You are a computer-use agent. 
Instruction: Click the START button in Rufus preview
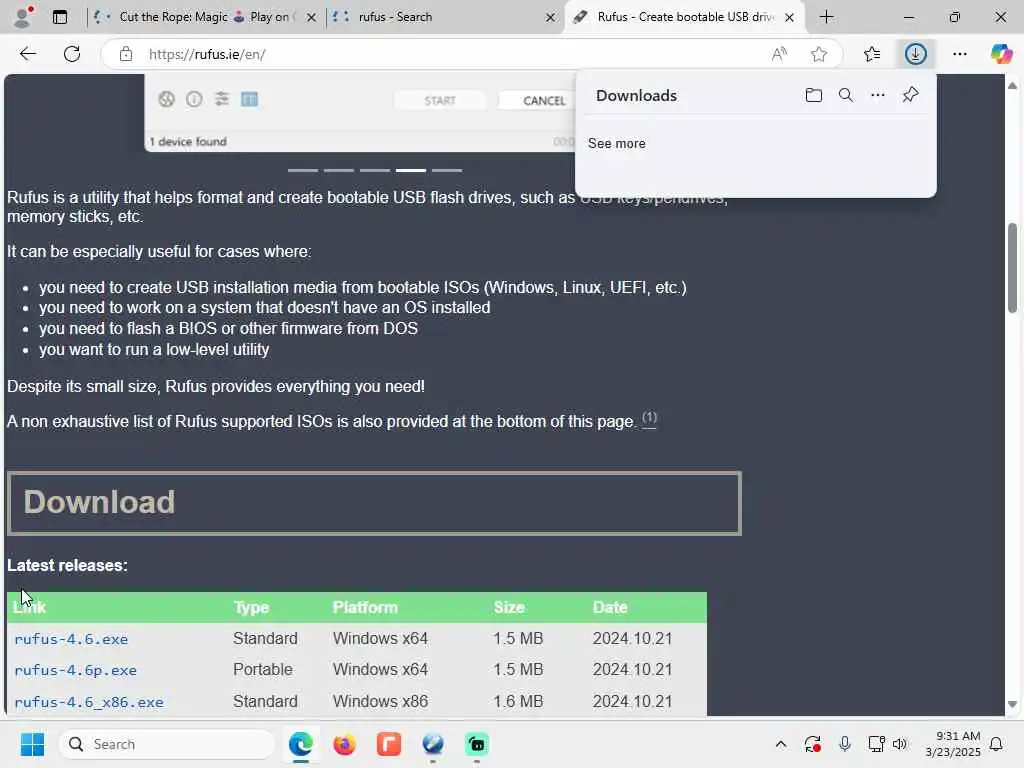pyautogui.click(x=440, y=101)
